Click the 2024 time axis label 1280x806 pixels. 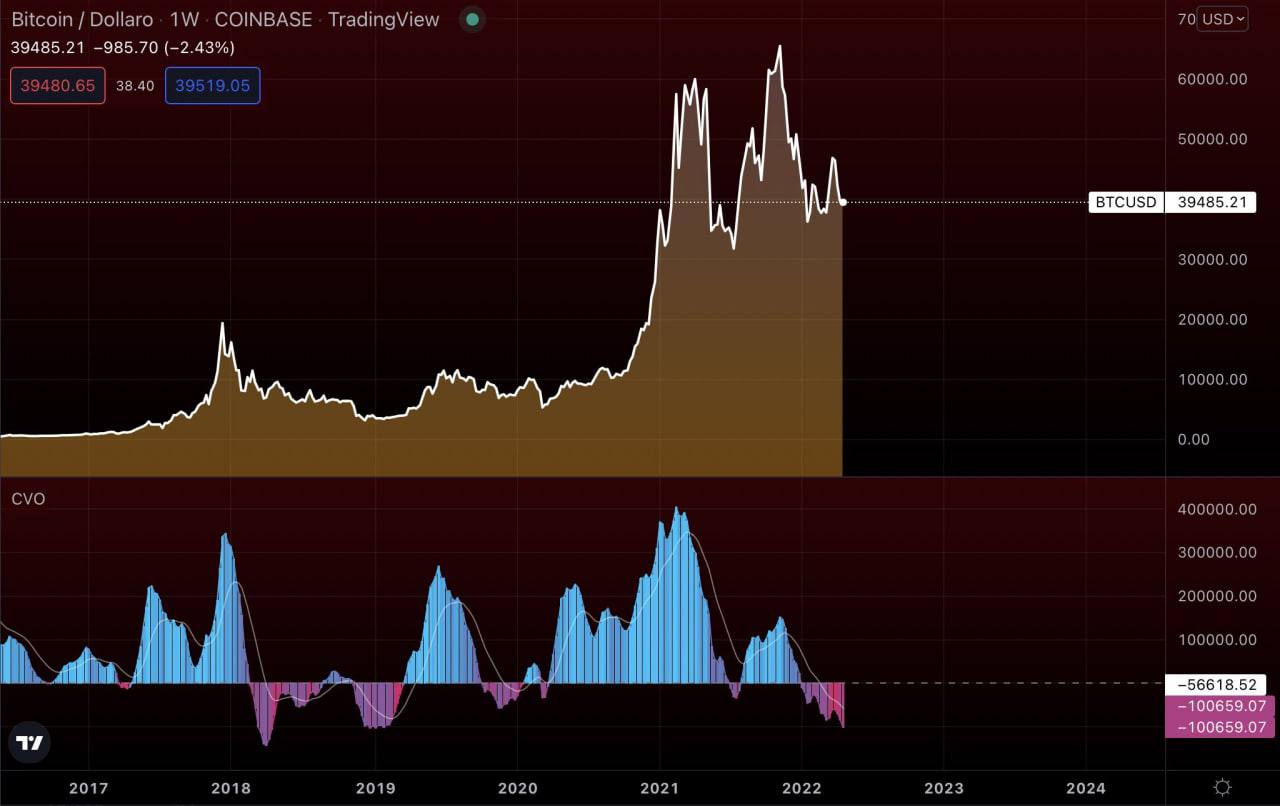(1086, 788)
